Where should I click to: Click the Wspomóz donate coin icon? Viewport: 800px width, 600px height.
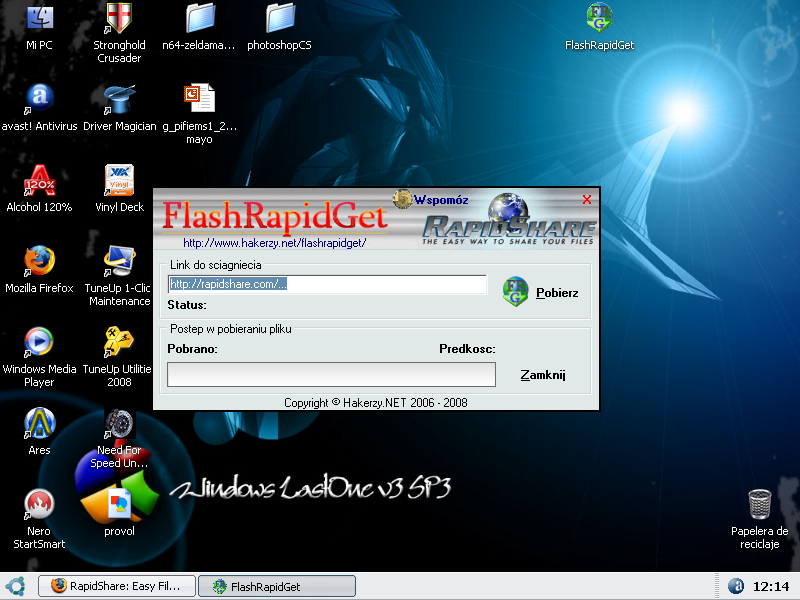pyautogui.click(x=402, y=199)
